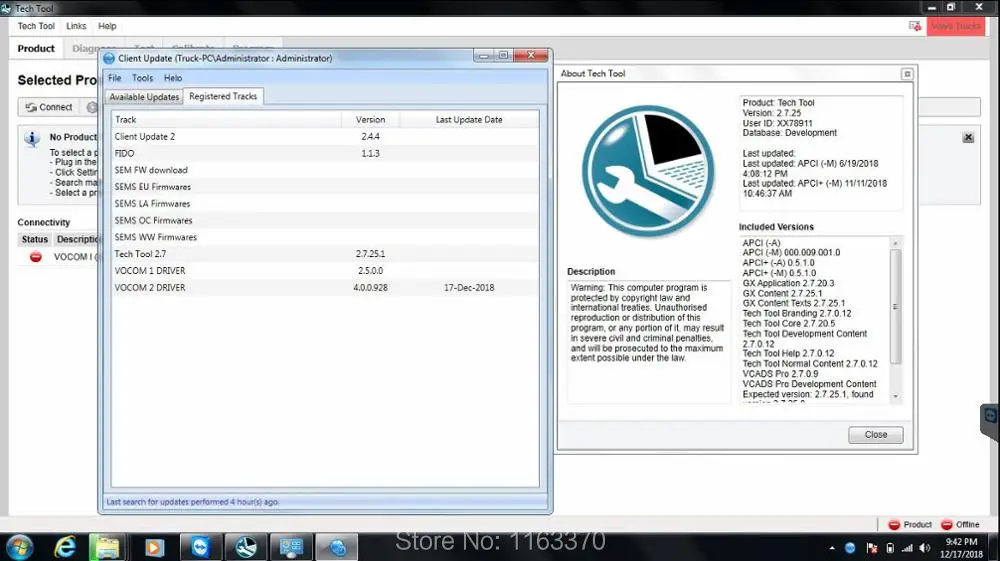Viewport: 1000px width, 561px height.
Task: Open Action Center flag tray icon
Action: coord(872,548)
